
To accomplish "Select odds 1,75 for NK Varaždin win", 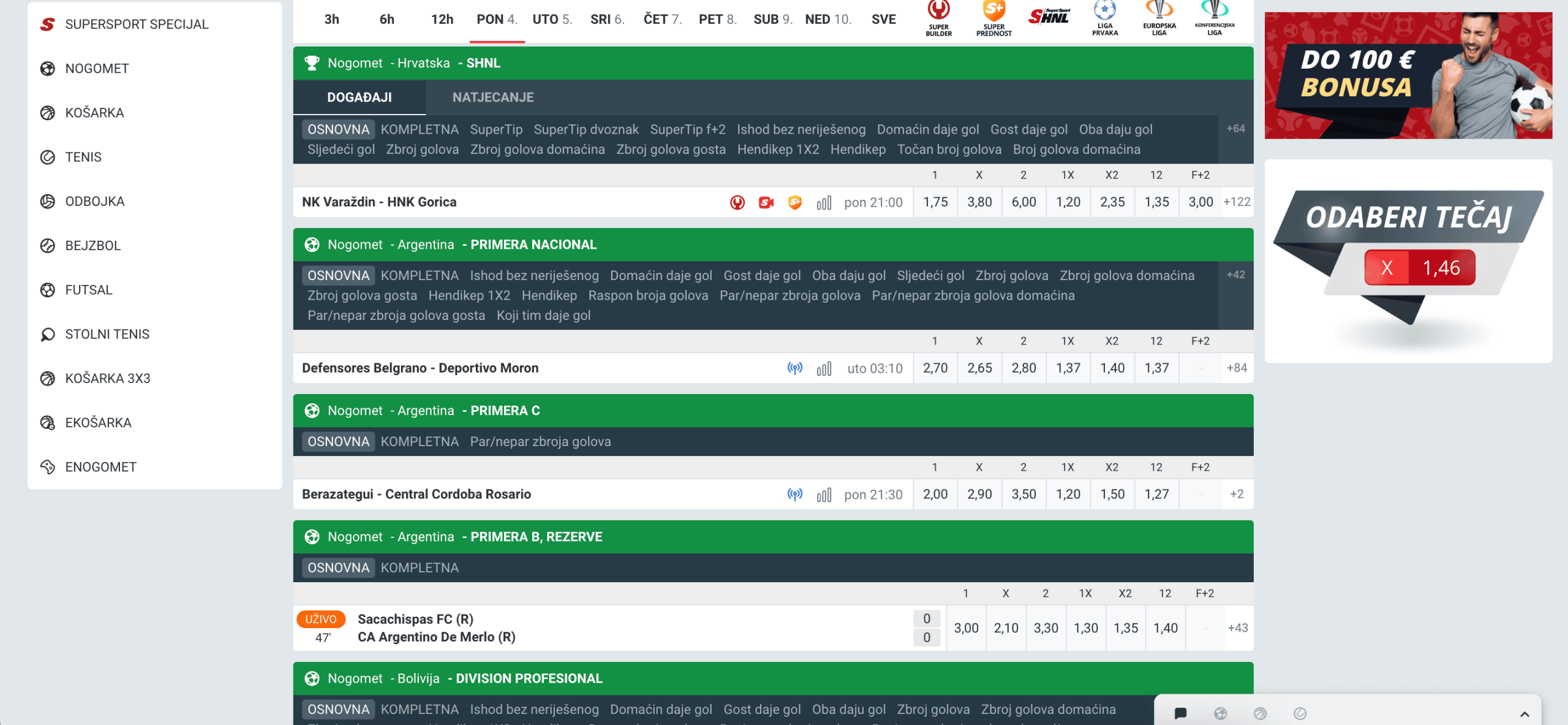I will 935,202.
